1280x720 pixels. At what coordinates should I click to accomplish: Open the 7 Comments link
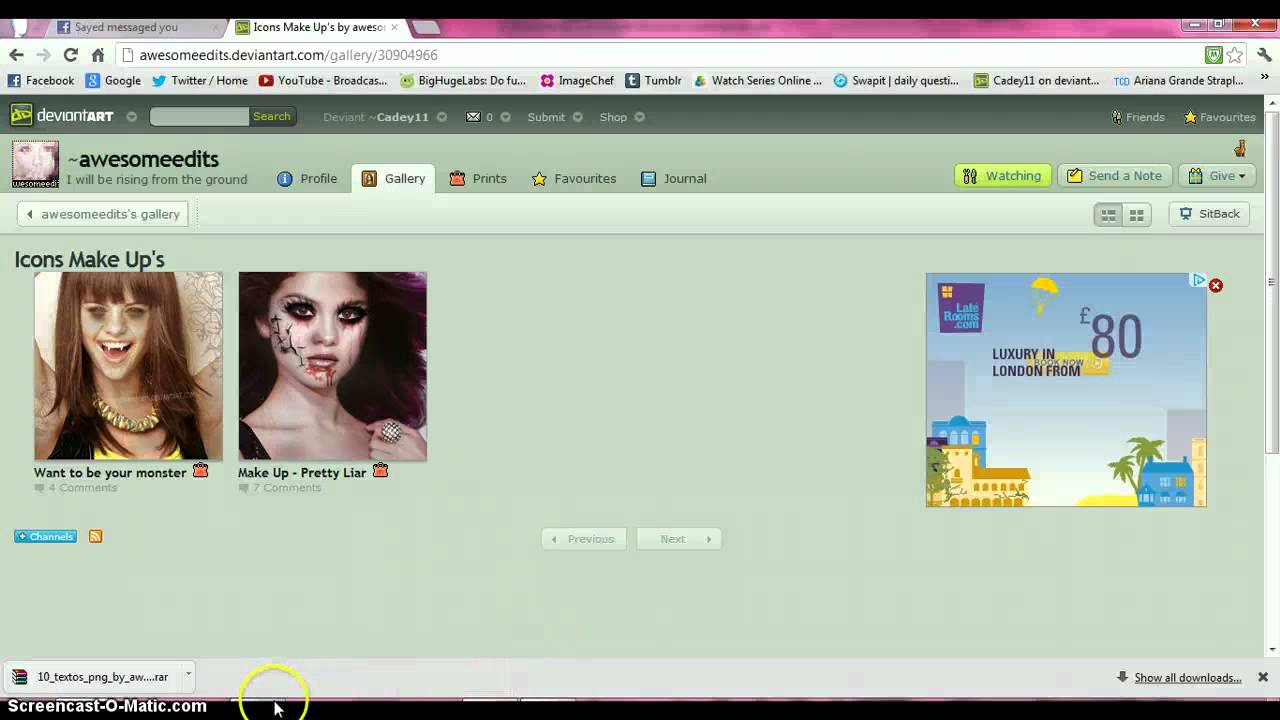pos(287,488)
